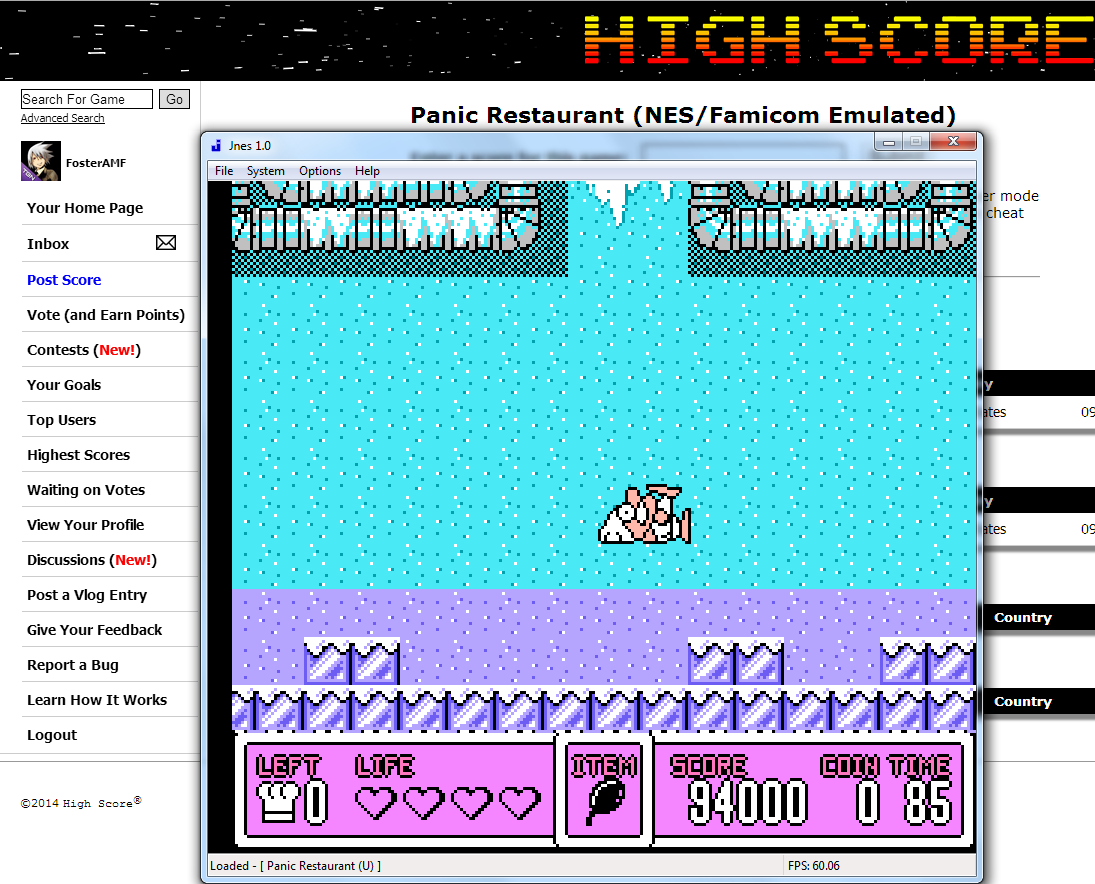Close the Jnes emulator window
Screen dimensions: 1095x884
click(x=953, y=142)
